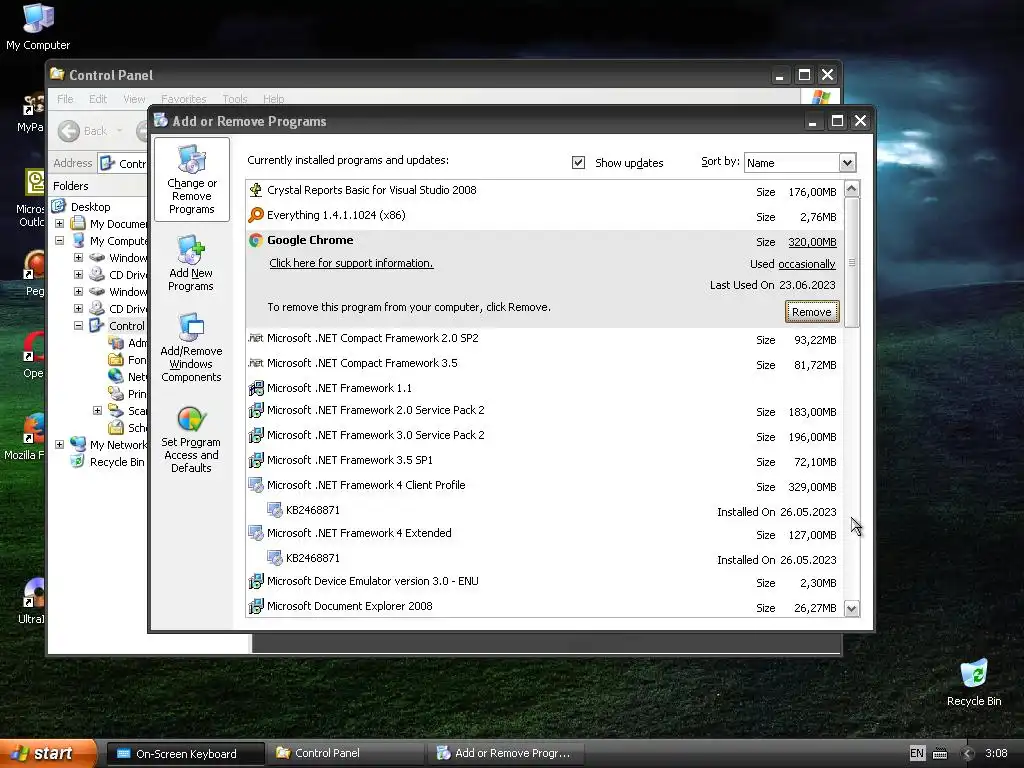Viewport: 1024px width, 768px height.
Task: Expand My Network Places tree node
Action: click(59, 444)
